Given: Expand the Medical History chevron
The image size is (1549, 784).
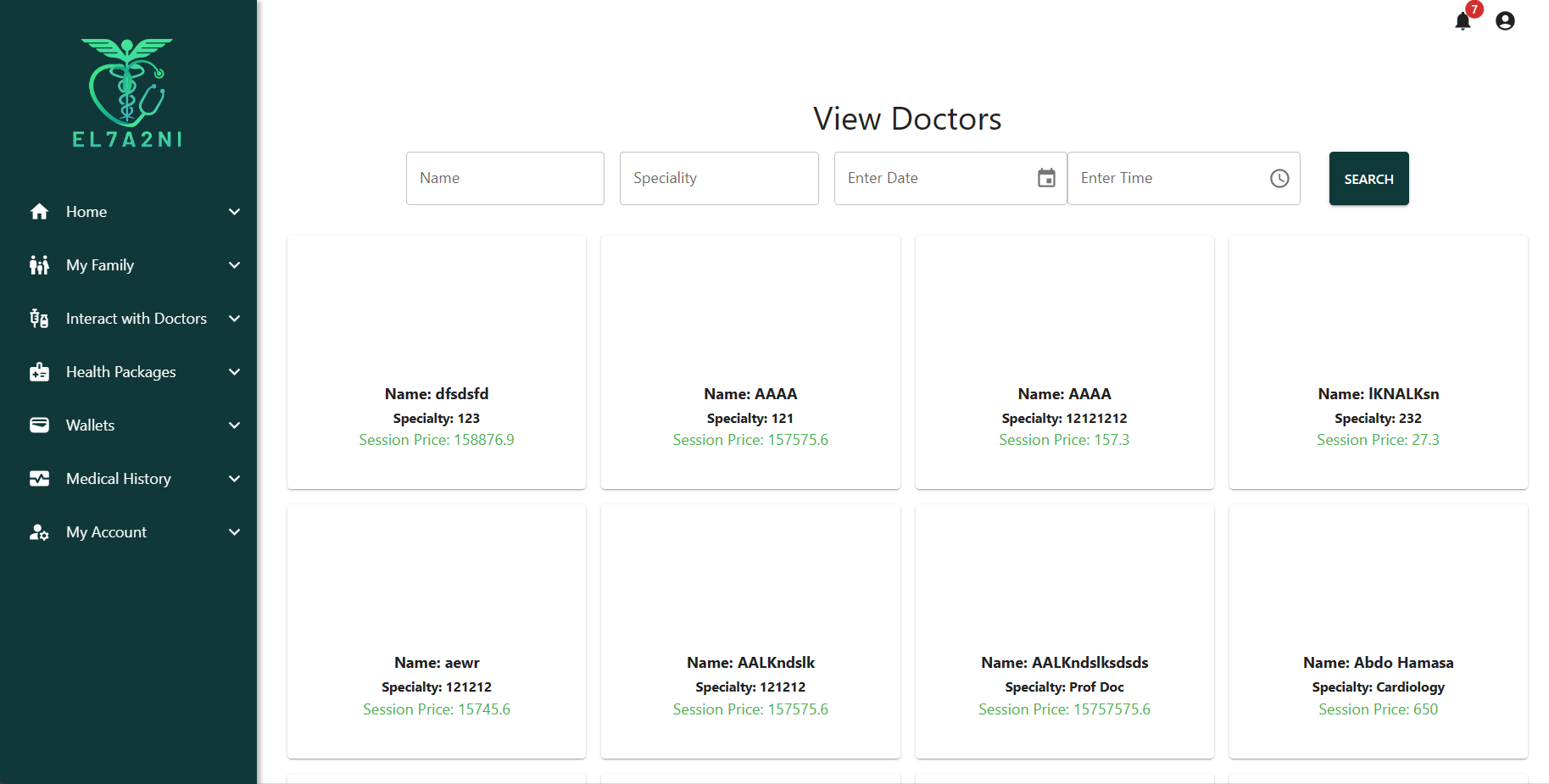Looking at the screenshot, I should [x=235, y=479].
